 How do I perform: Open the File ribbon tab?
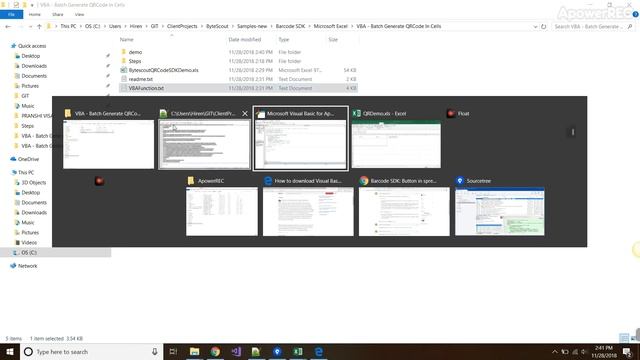tap(11, 14)
